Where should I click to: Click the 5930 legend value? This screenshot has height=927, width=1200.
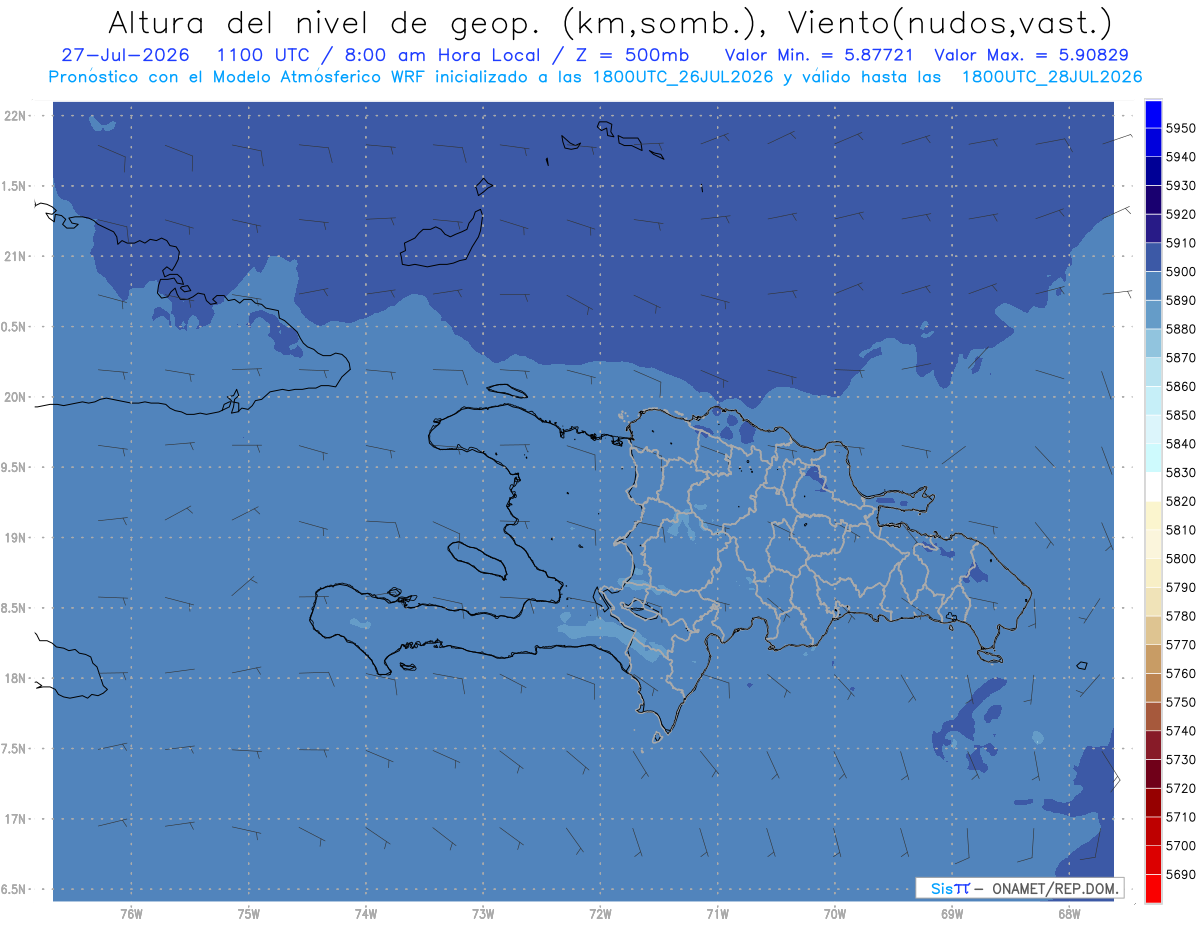click(1180, 186)
